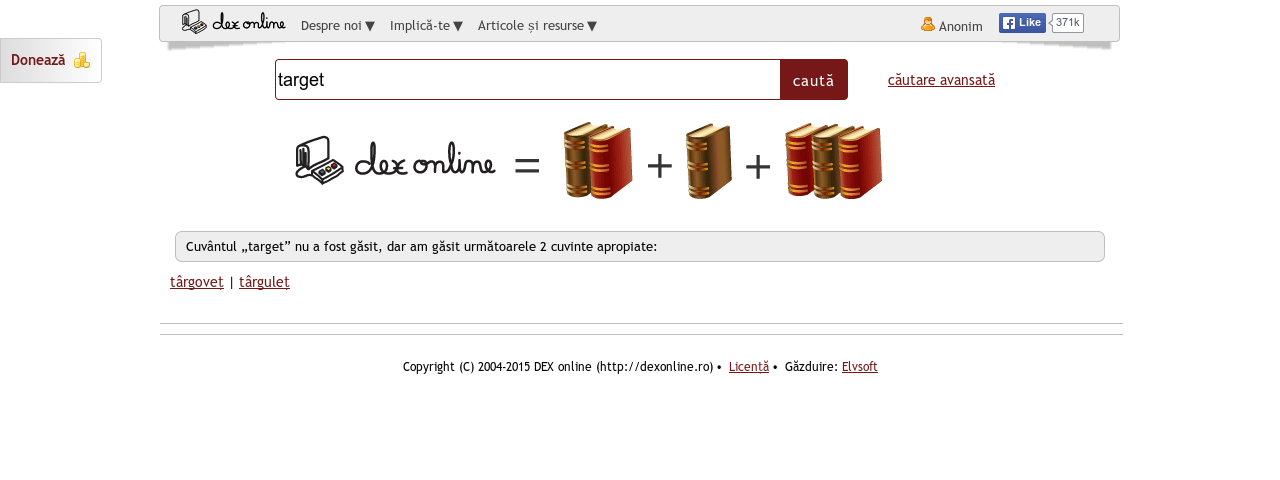
Task: Click the coins icon on Donează
Action: click(82, 60)
